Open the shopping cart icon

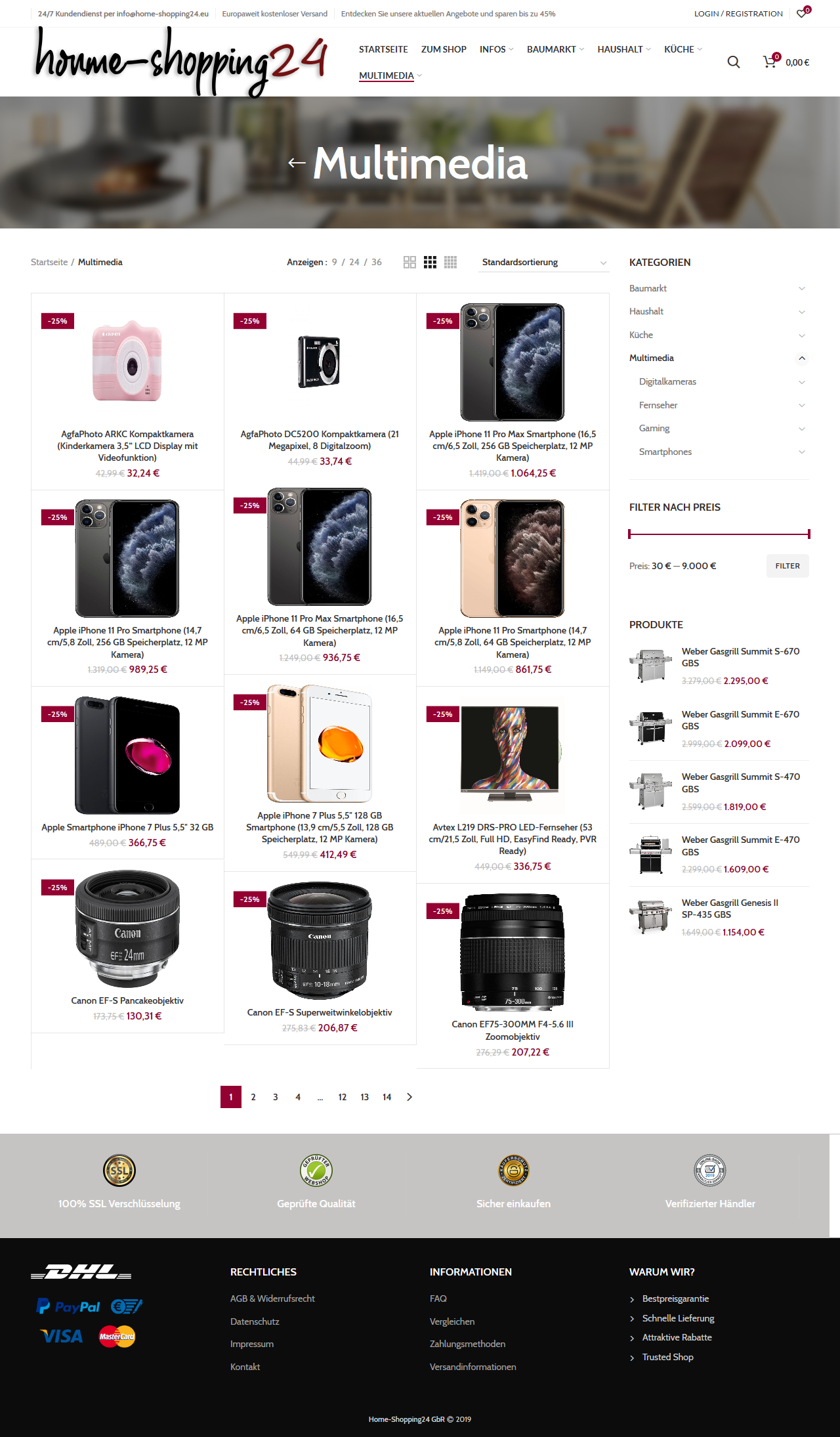click(770, 61)
